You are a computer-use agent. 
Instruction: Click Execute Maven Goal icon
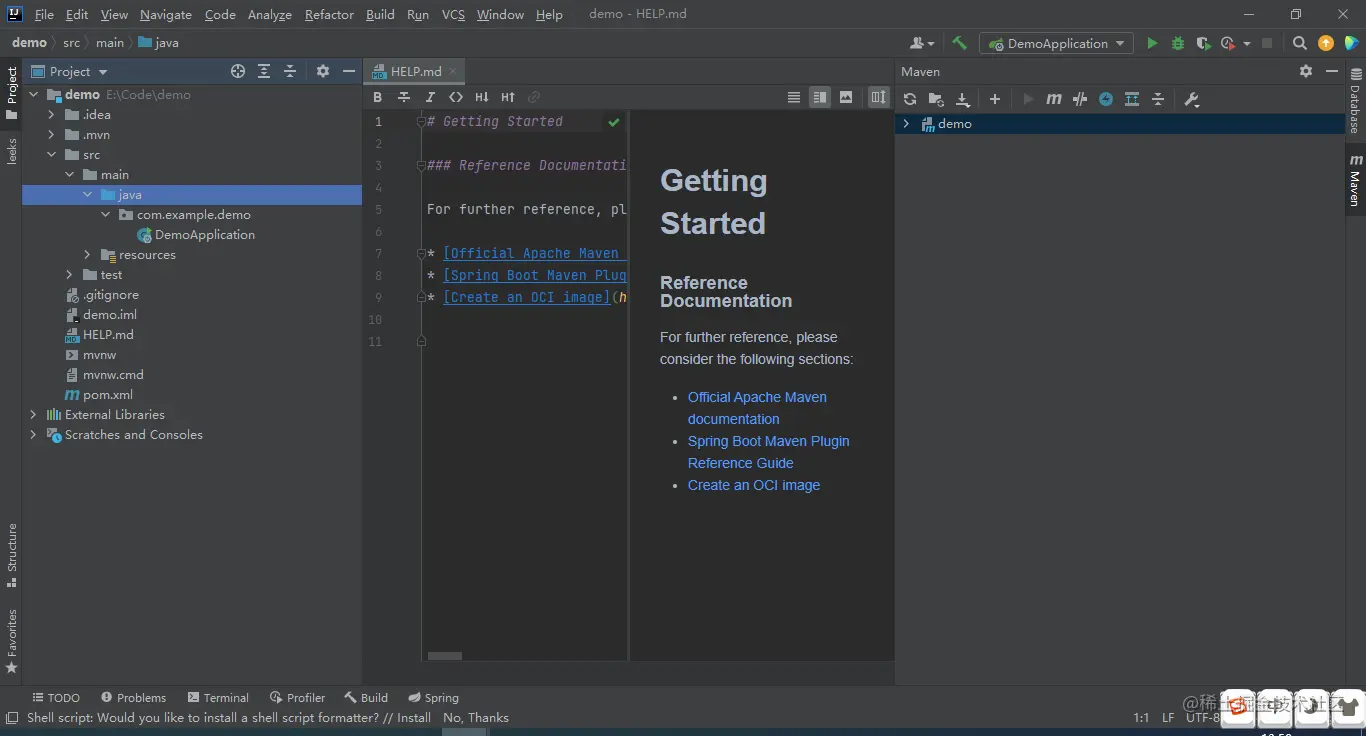(x=1053, y=99)
